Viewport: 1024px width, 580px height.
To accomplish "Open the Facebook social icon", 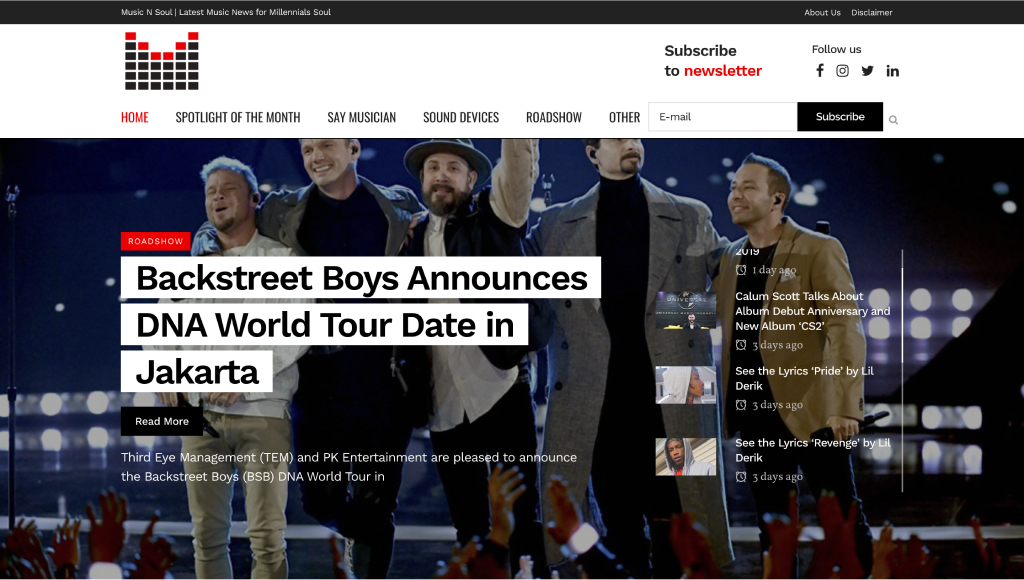I will (x=820, y=71).
